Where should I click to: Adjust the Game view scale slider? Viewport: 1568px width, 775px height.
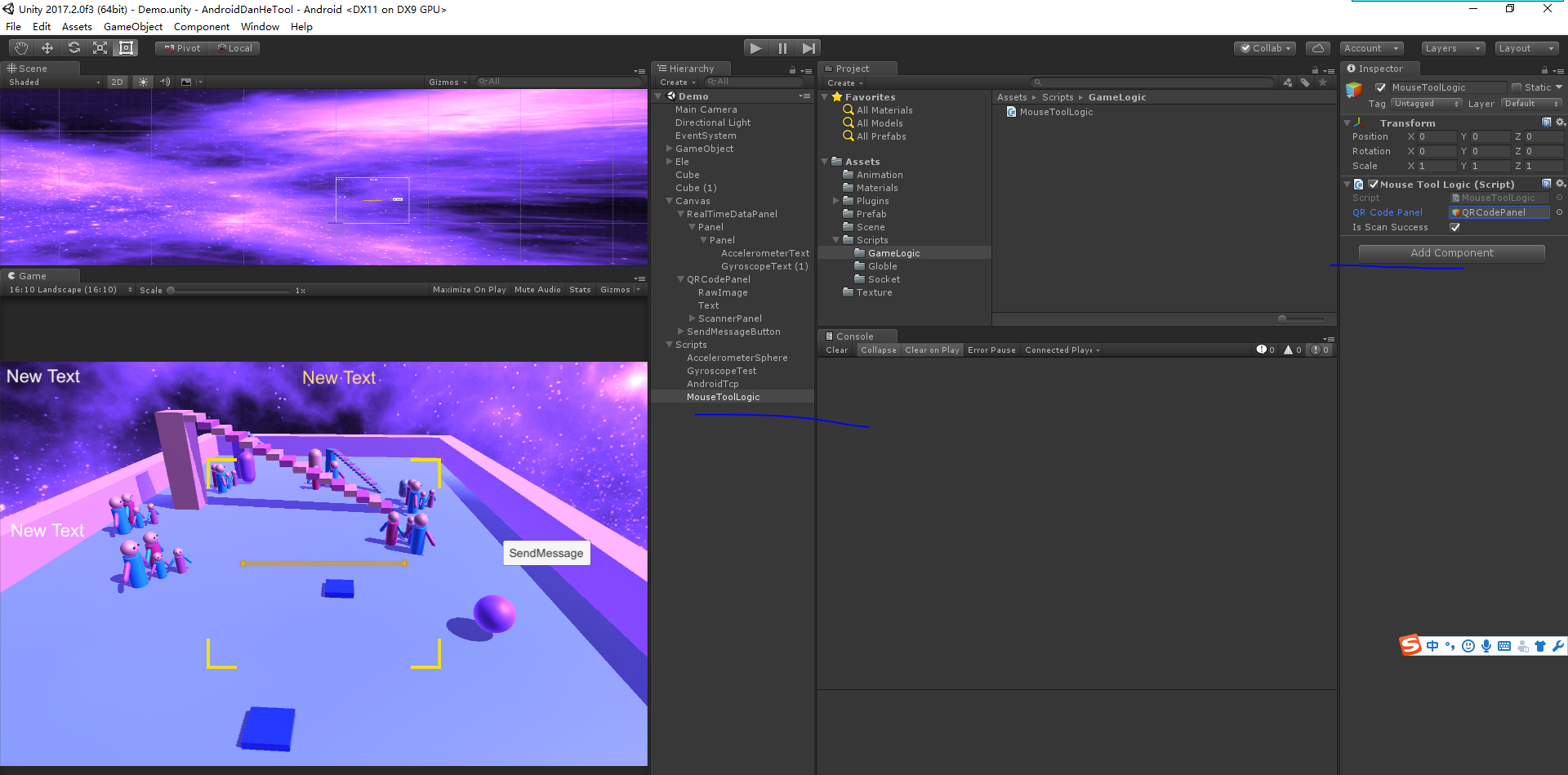pos(171,289)
